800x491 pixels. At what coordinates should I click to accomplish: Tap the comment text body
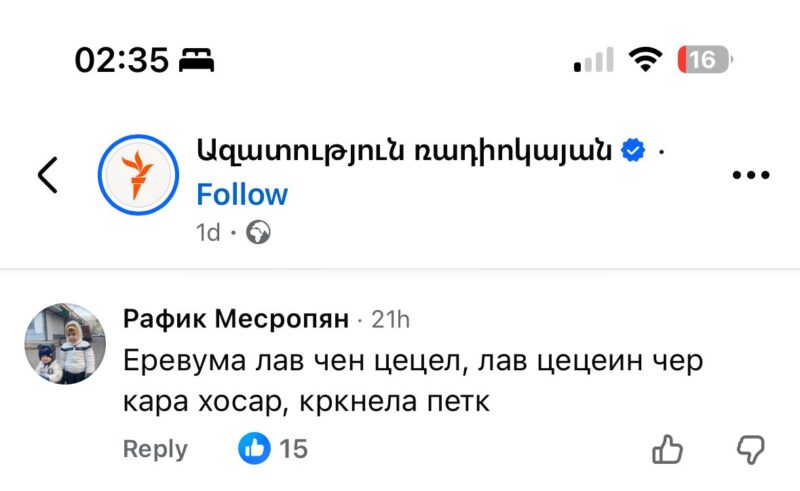click(400, 382)
